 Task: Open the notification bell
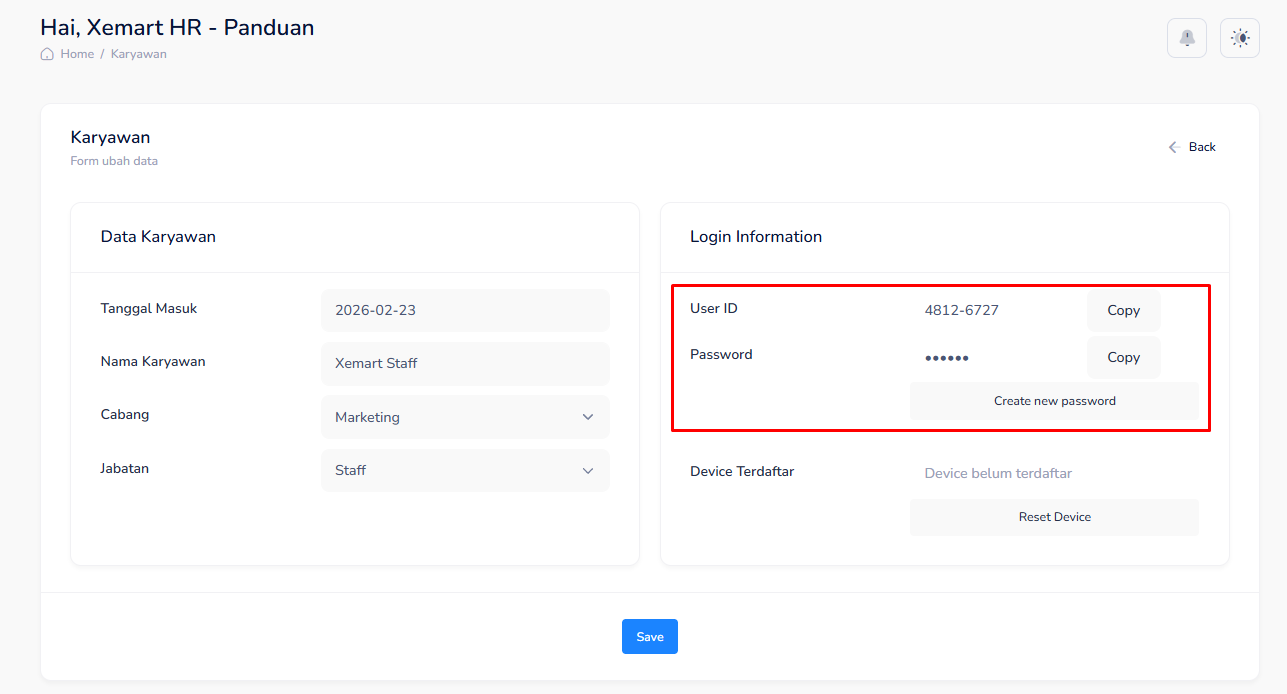[x=1187, y=38]
